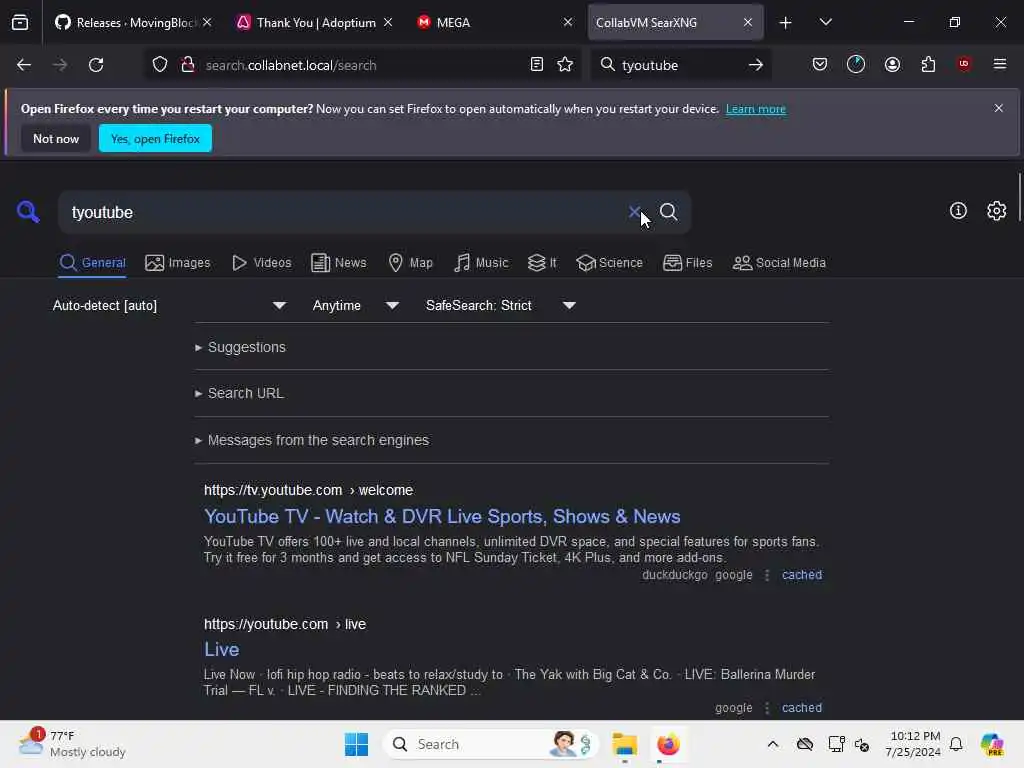Switch to the Map category
Viewport: 1024px width, 768px height.
pyautogui.click(x=411, y=263)
